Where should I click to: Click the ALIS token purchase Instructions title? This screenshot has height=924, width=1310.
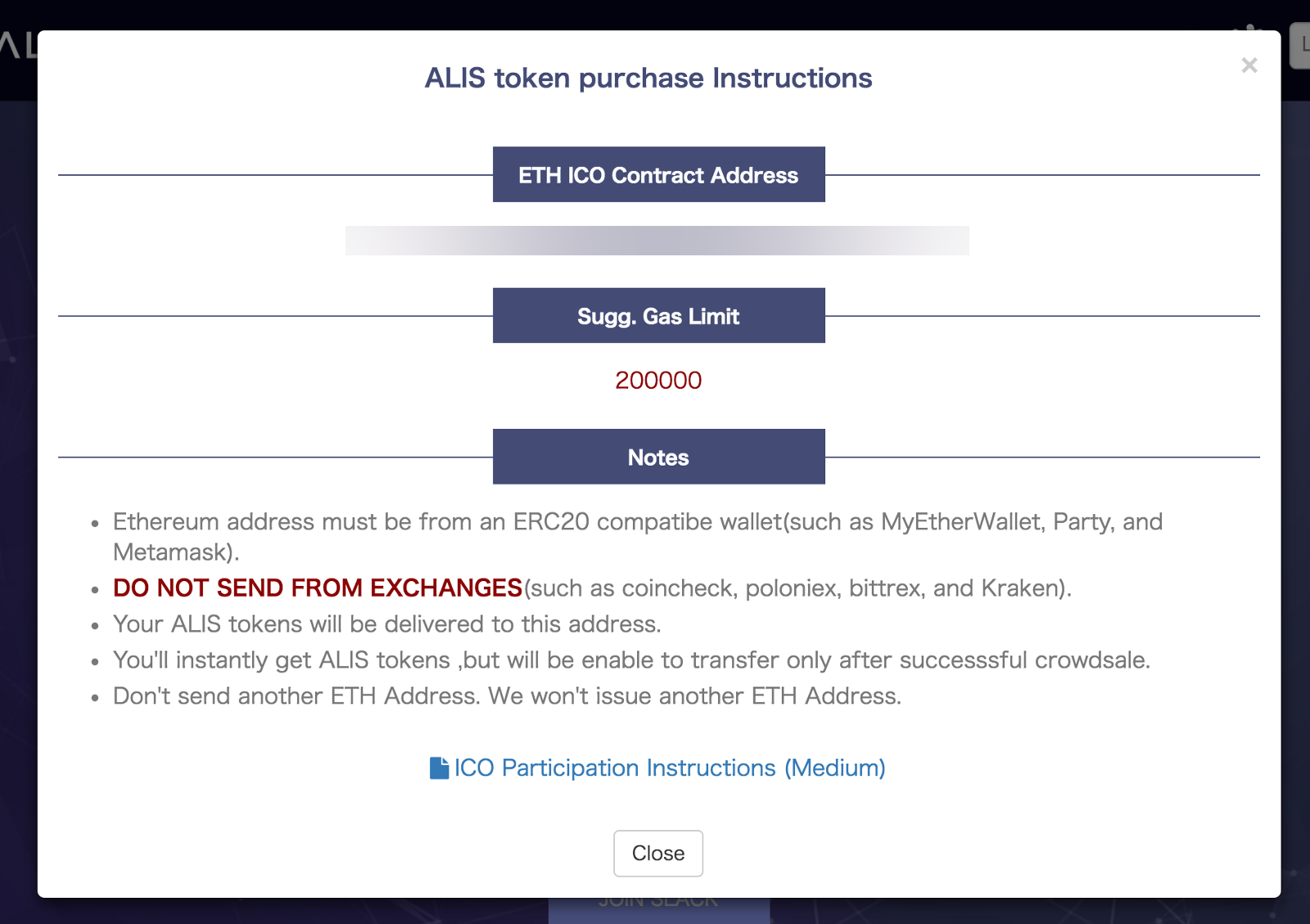pos(648,78)
